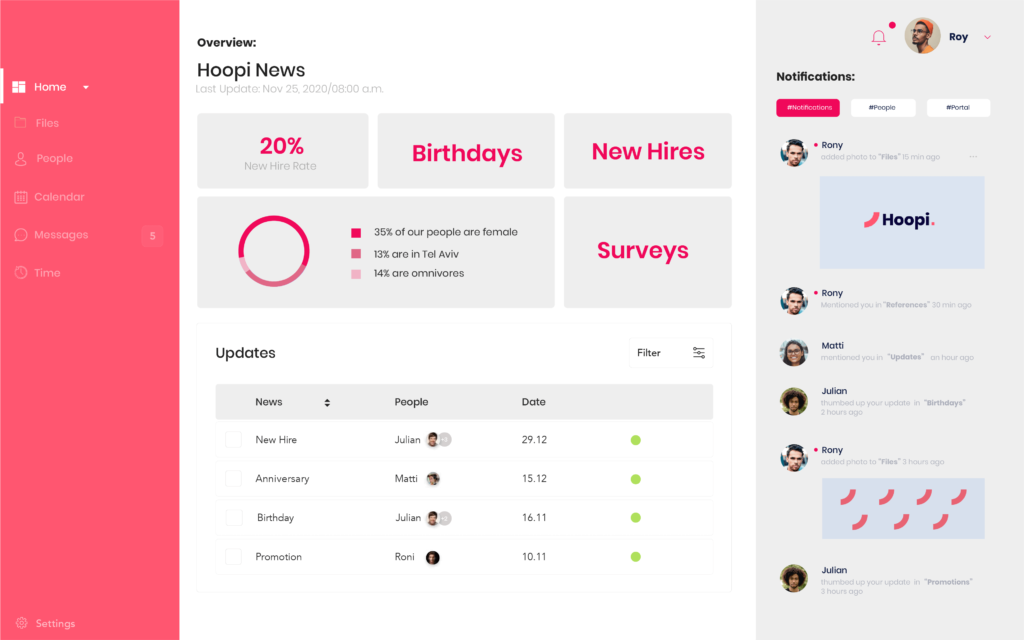Open the filter sliders icon next to Filter
Screen dimensions: 1024x640
coord(699,352)
